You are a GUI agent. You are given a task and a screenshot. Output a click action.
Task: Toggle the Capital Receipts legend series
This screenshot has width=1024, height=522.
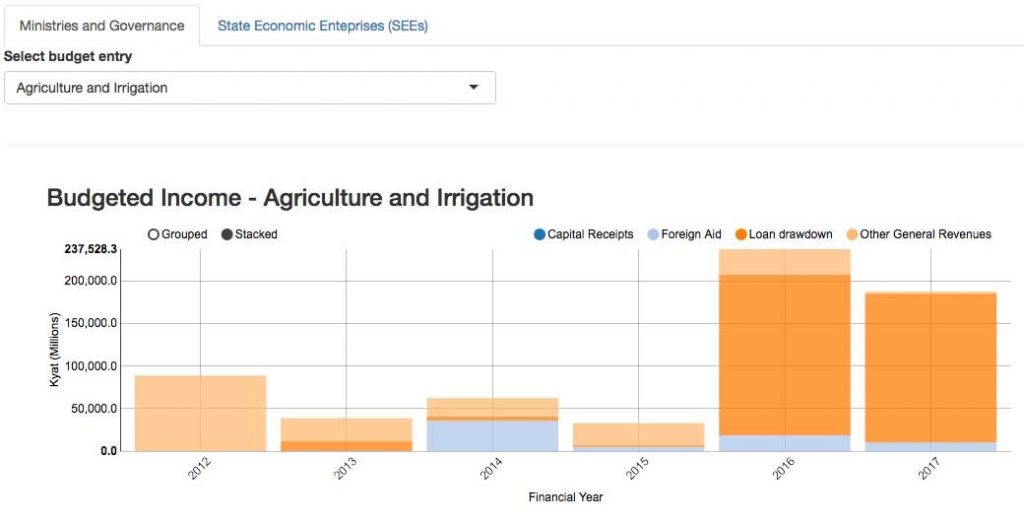click(584, 234)
